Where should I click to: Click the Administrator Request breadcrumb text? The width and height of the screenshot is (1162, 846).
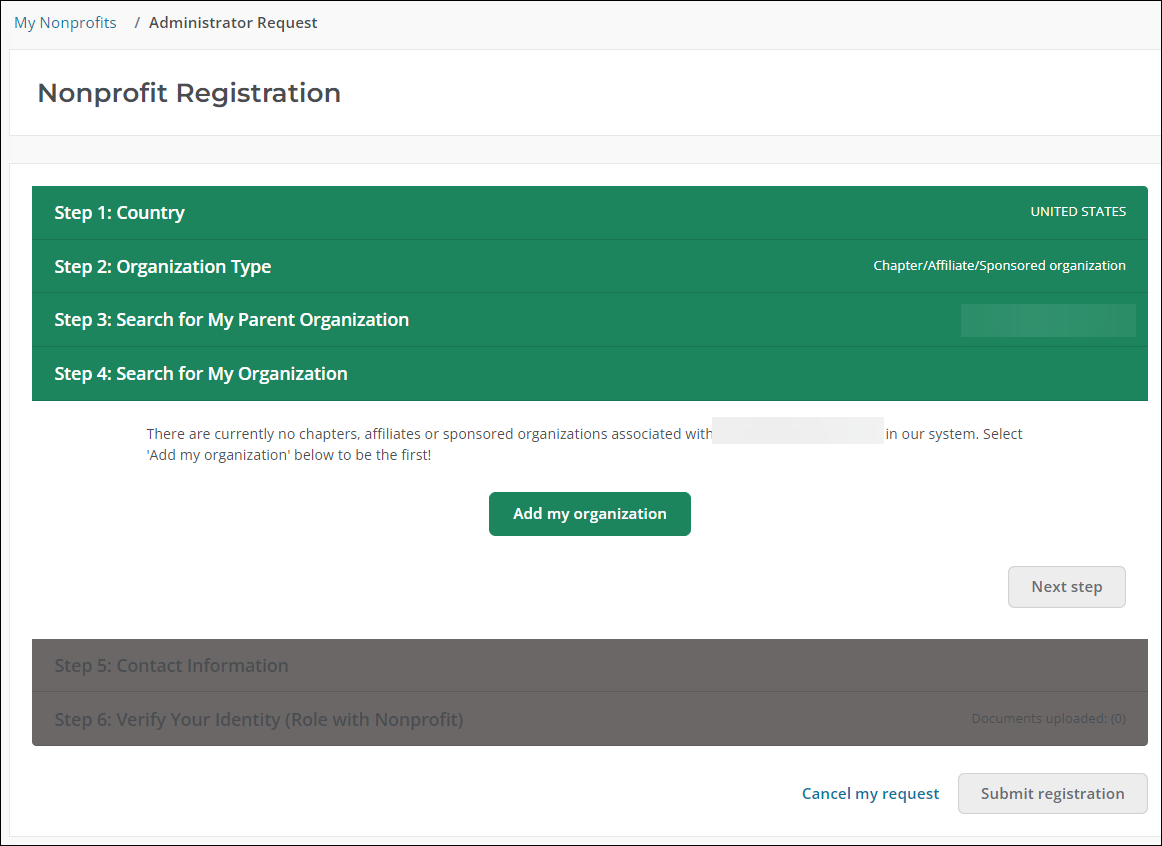pyautogui.click(x=233, y=23)
